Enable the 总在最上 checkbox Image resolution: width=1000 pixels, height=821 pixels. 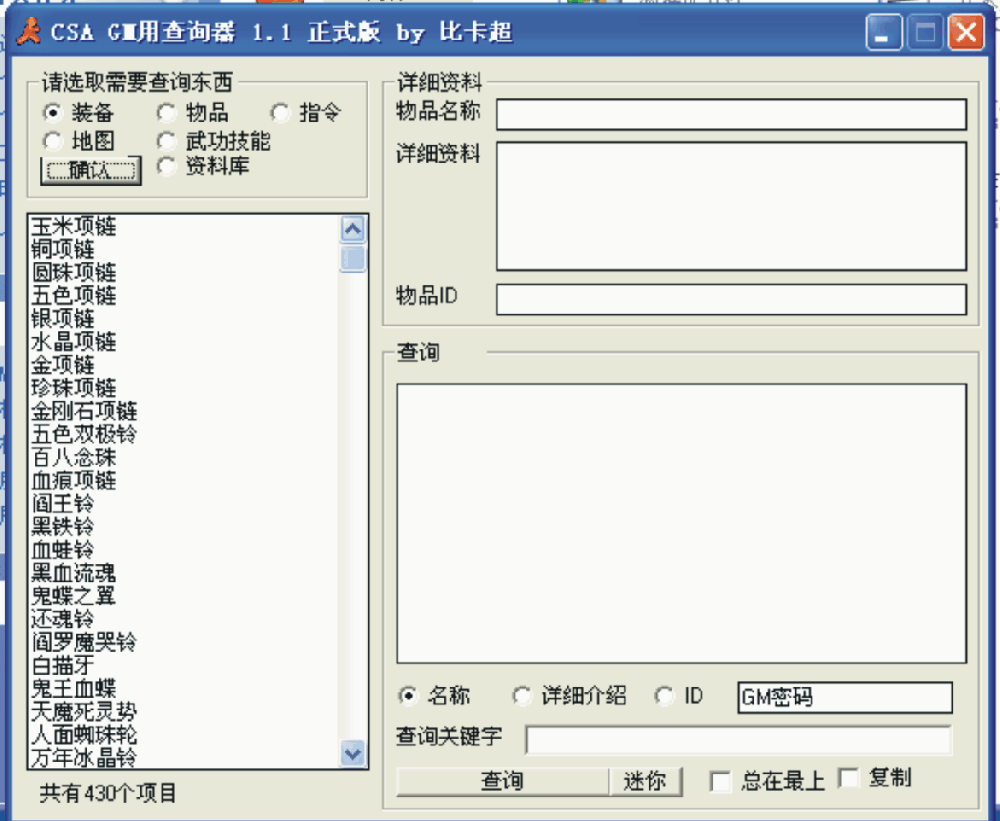click(x=720, y=782)
